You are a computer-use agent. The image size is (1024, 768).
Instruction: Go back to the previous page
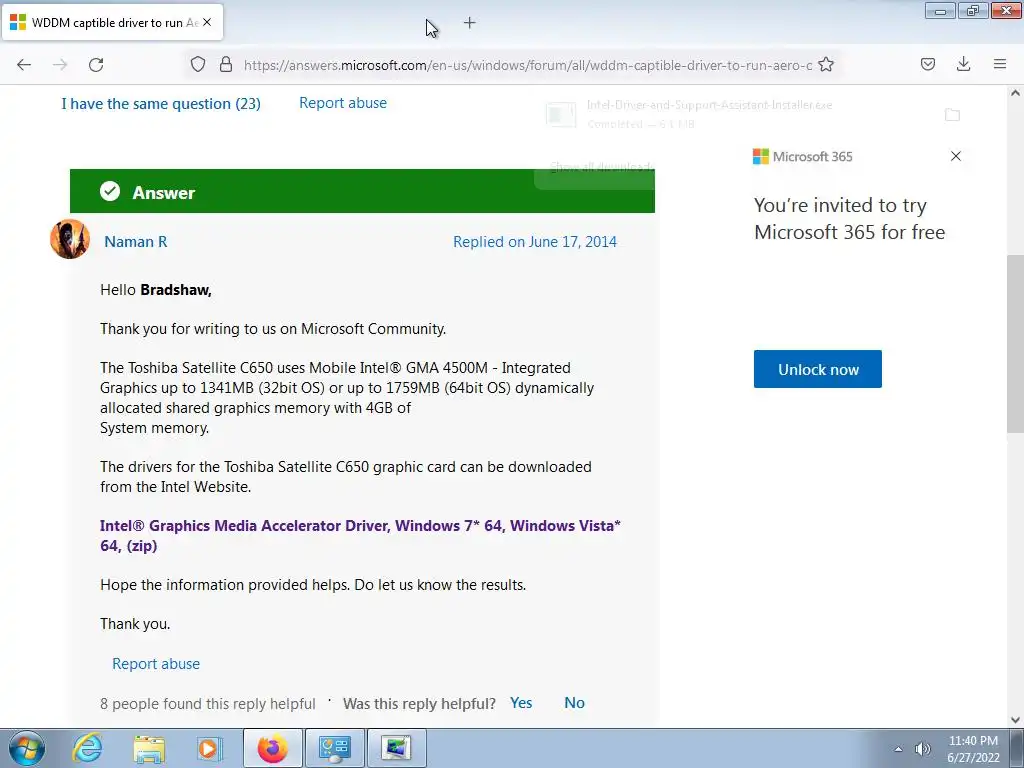click(24, 65)
